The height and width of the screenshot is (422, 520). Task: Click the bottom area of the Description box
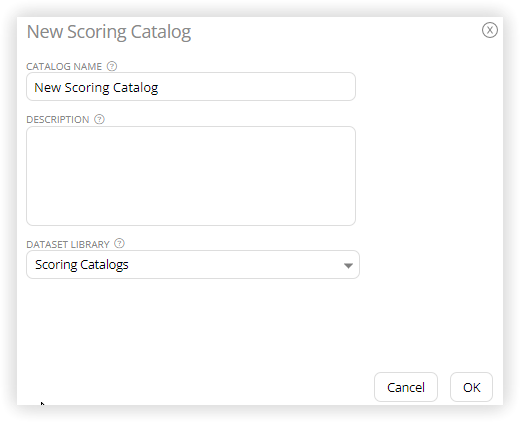[191, 213]
